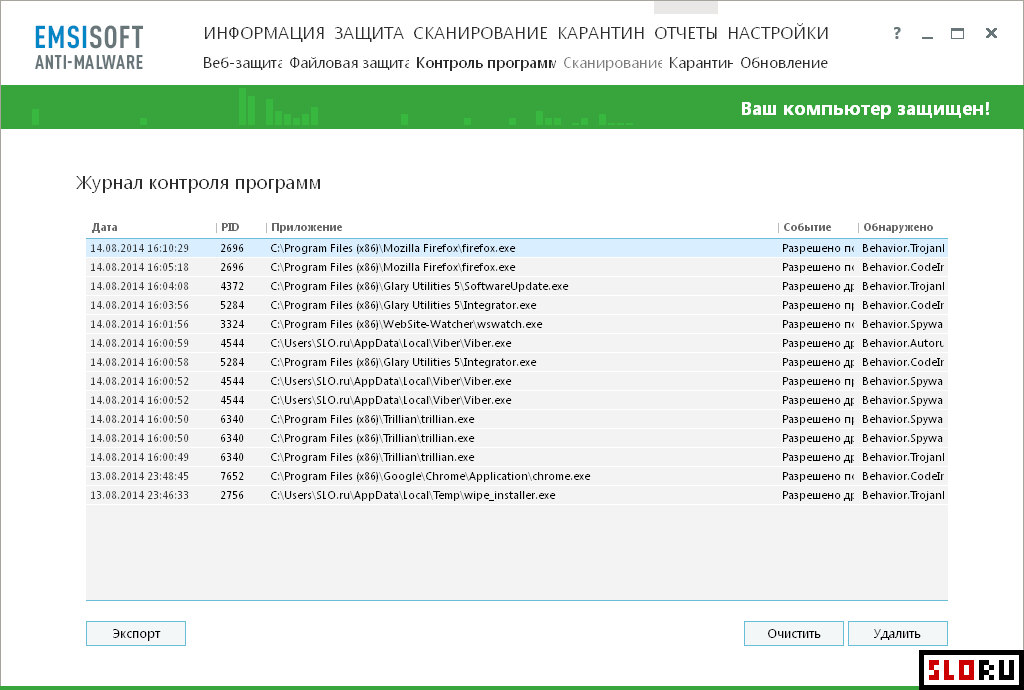Screen dimensions: 1024x690
Task: Select the ОТЧЕТЫ main menu
Action: click(686, 33)
